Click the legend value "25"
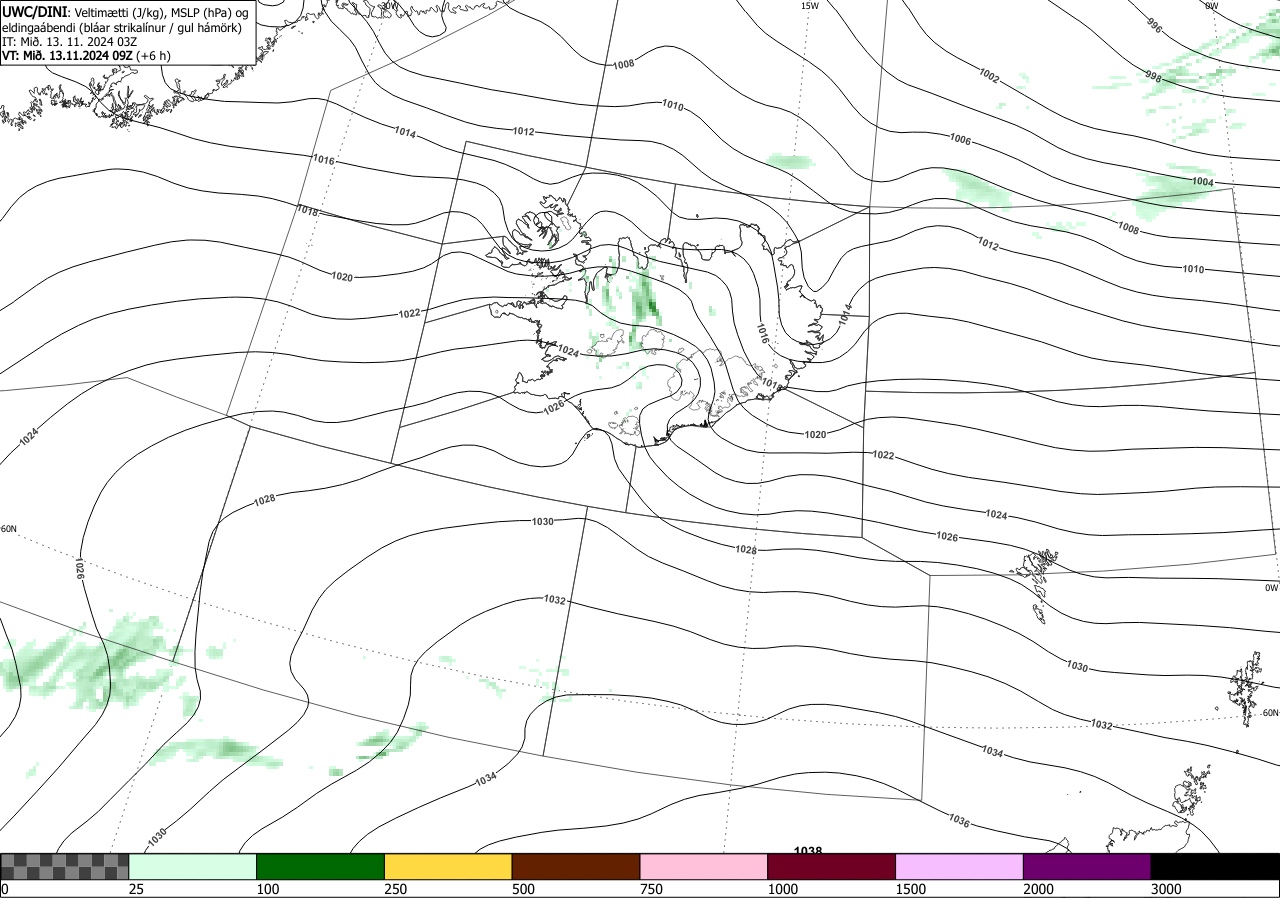1280x898 pixels. click(x=136, y=889)
